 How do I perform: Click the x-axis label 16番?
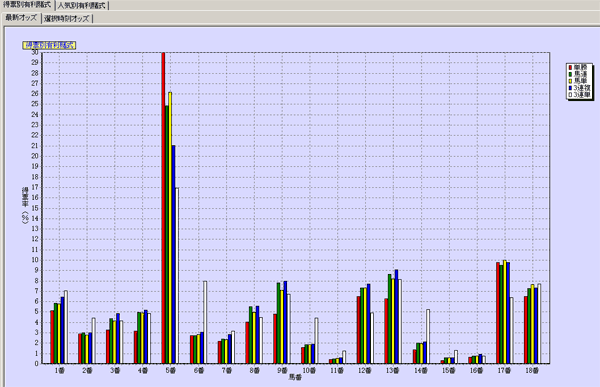pyautogui.click(x=476, y=371)
